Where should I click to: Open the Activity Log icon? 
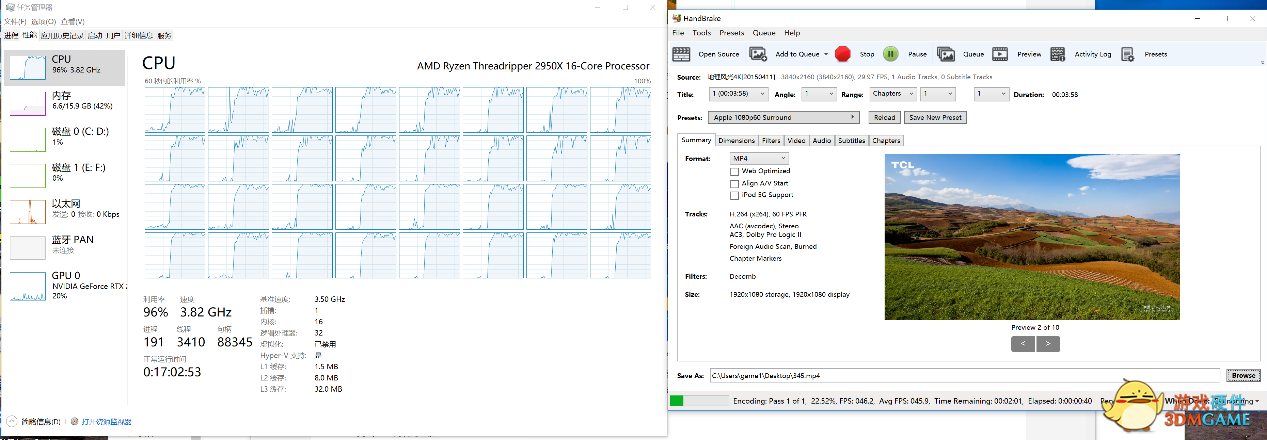pyautogui.click(x=1058, y=54)
